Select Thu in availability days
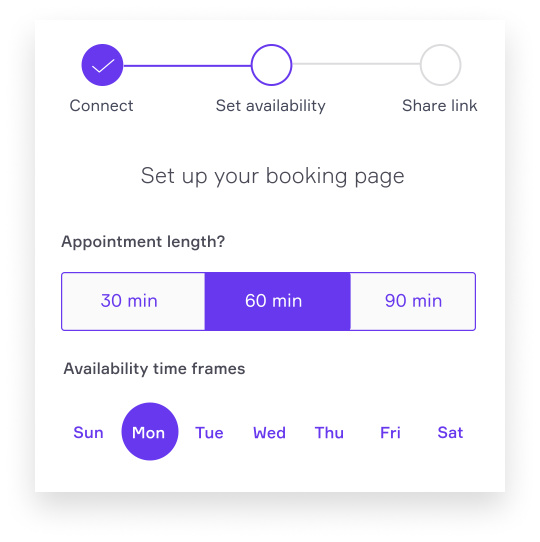Image resolution: width=540 pixels, height=542 pixels. (x=329, y=432)
